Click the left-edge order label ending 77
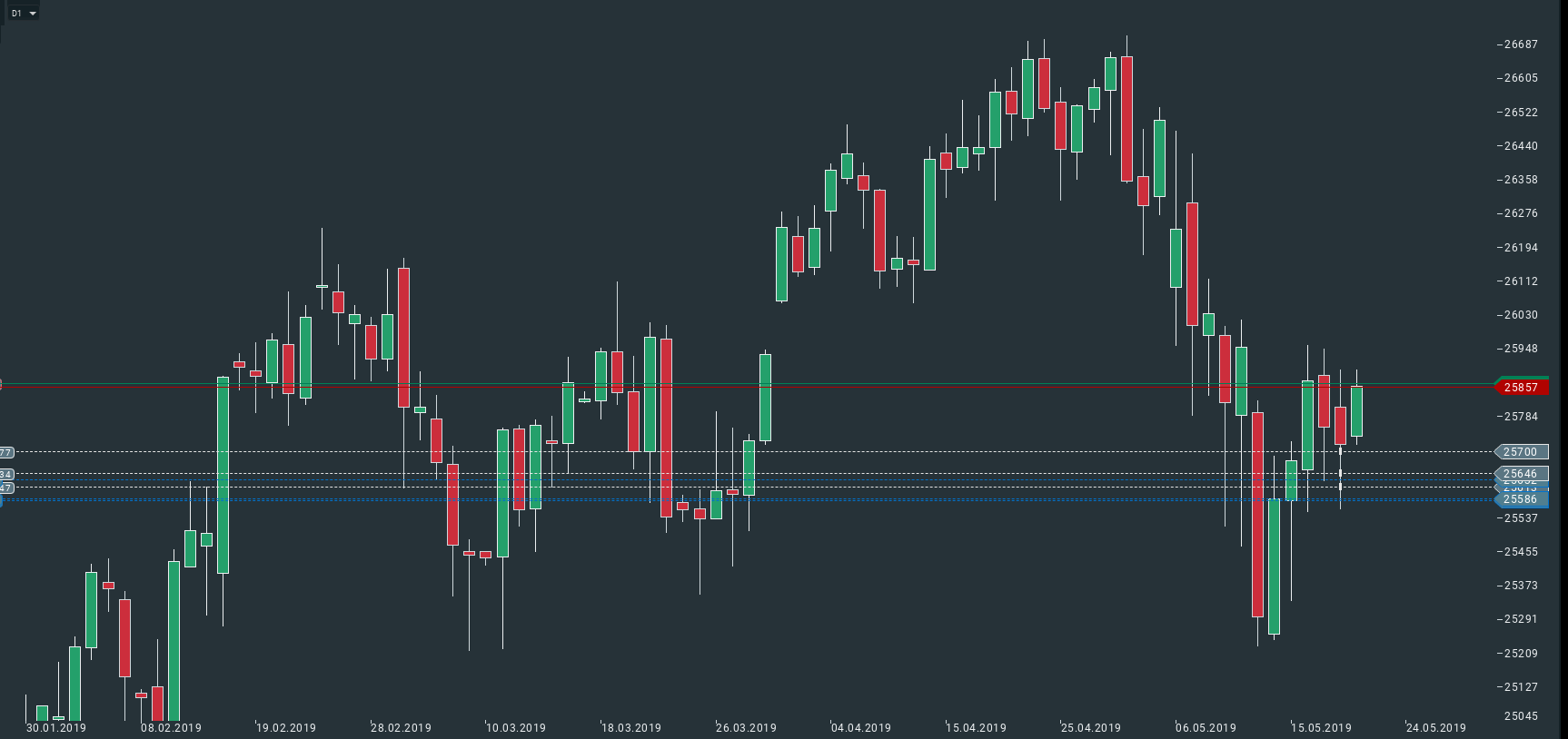 6,452
